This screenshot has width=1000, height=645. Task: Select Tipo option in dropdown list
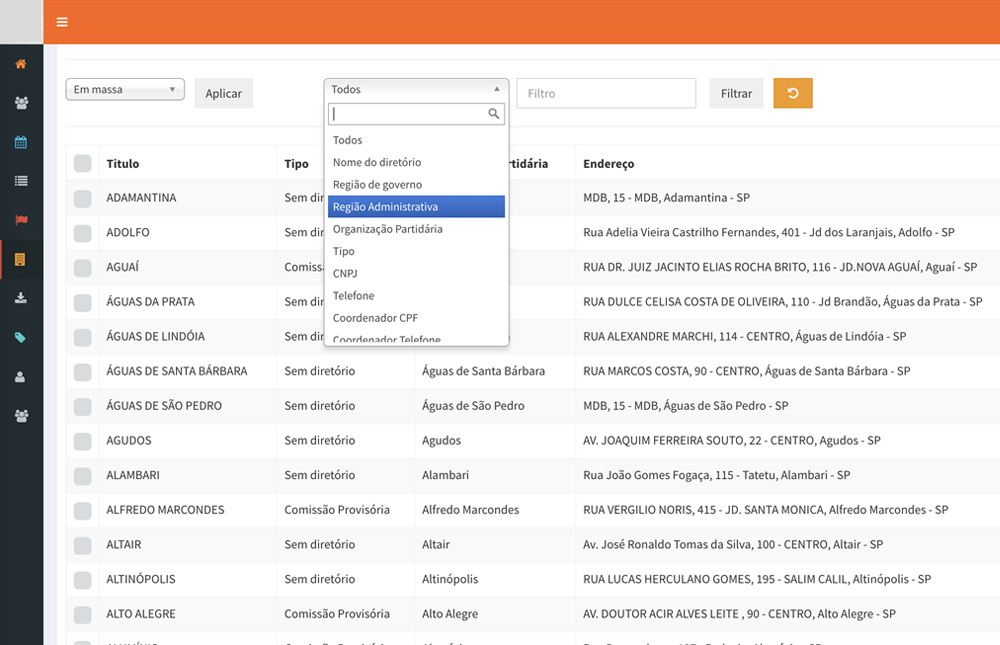click(416, 251)
